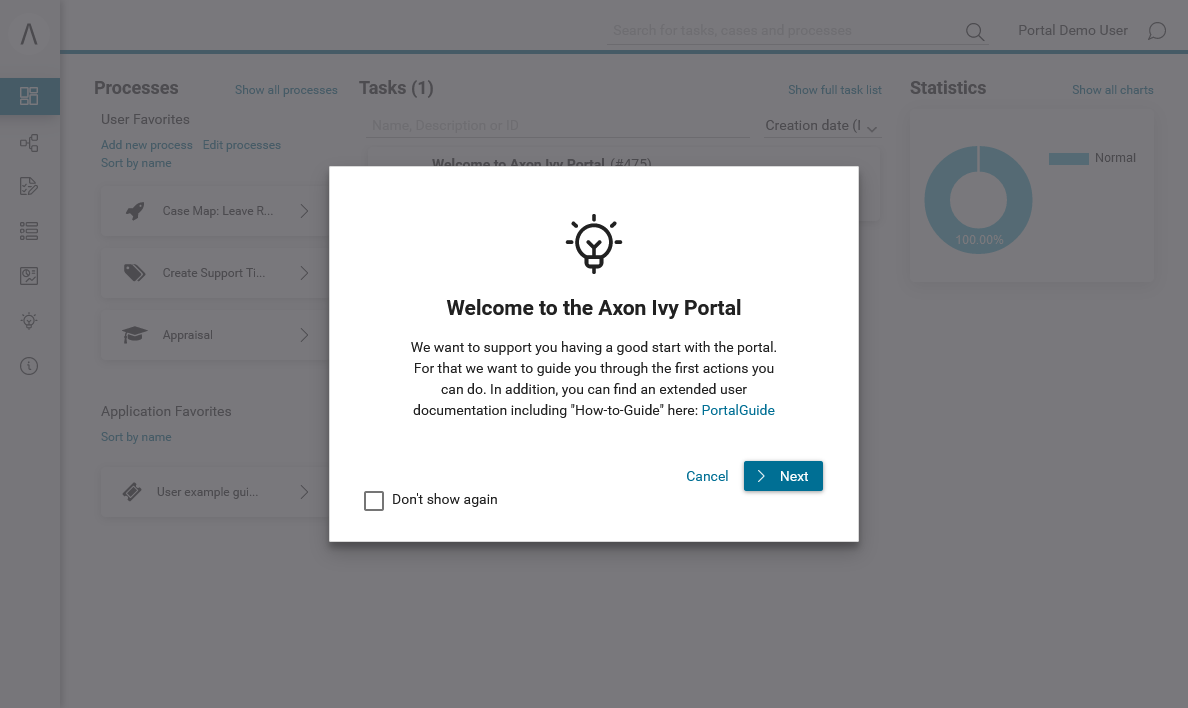
Task: Open the Statistics sidebar icon
Action: pos(29,276)
